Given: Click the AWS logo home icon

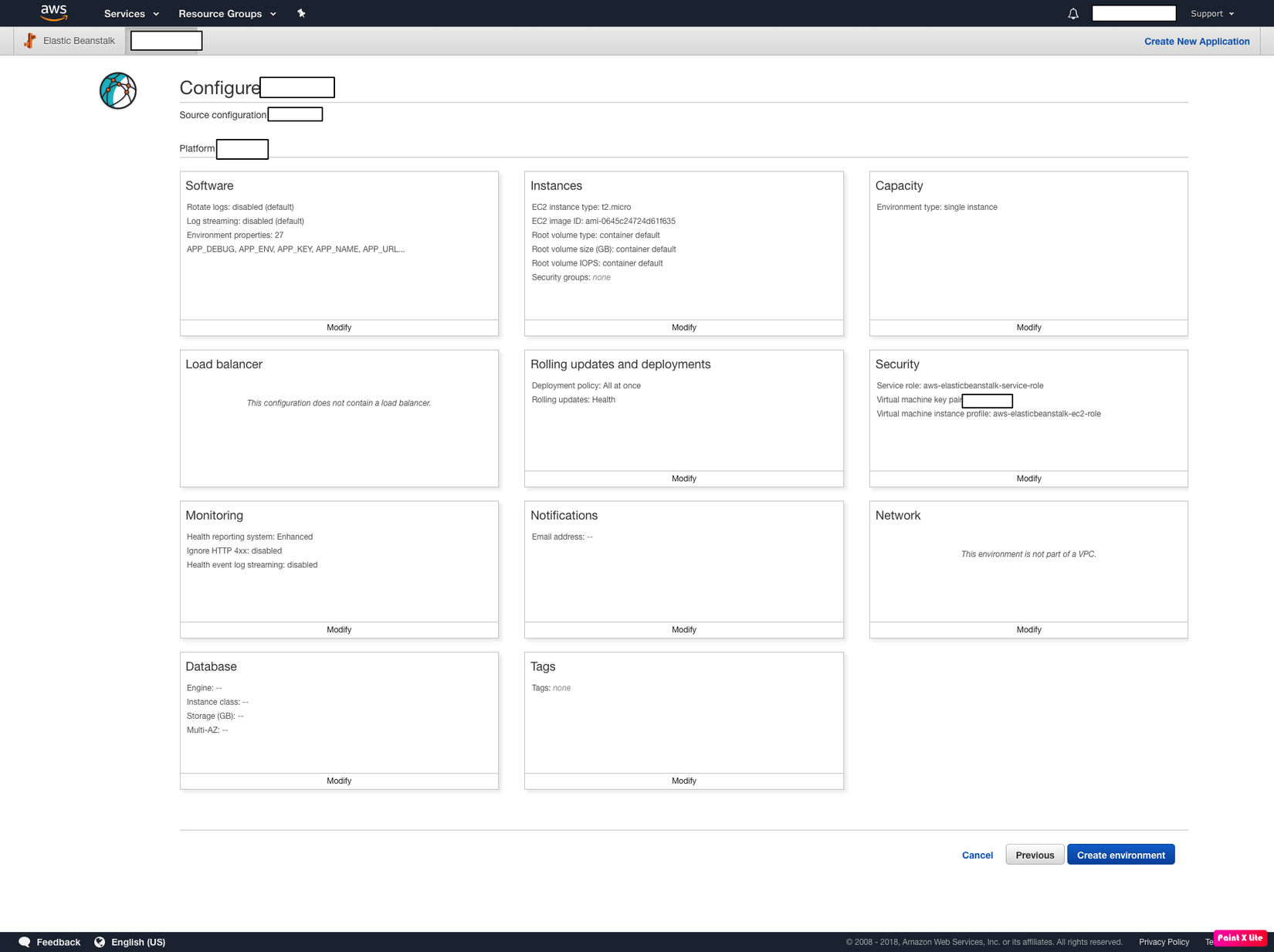Looking at the screenshot, I should [54, 12].
